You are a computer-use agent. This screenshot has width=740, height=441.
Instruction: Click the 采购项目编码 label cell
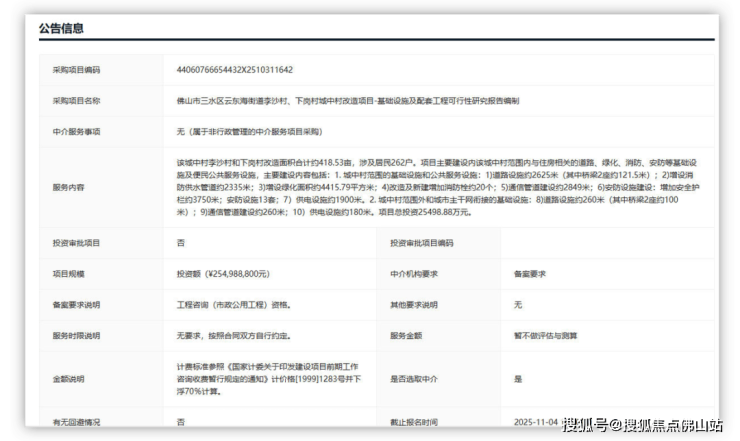[77, 70]
